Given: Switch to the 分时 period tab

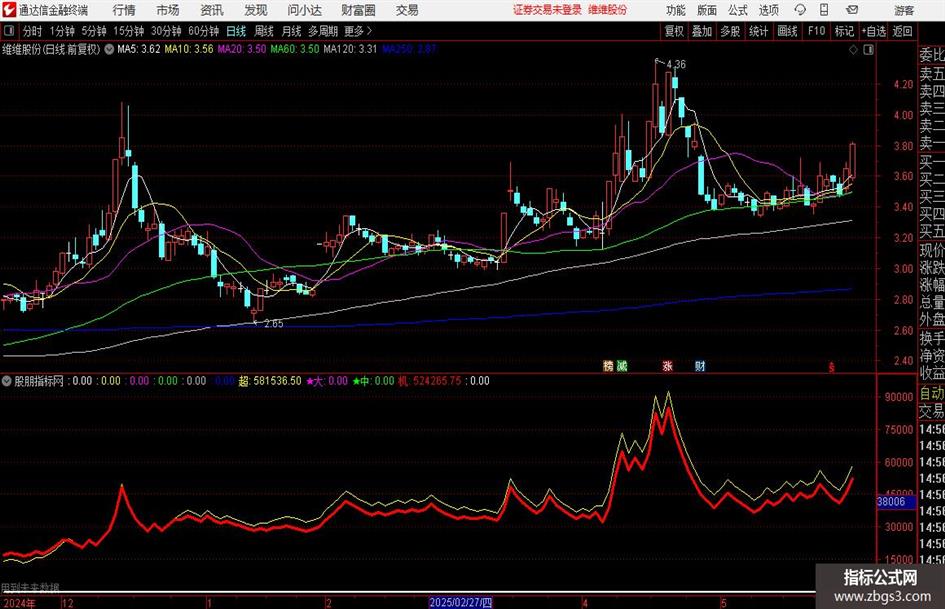Looking at the screenshot, I should 33,31.
